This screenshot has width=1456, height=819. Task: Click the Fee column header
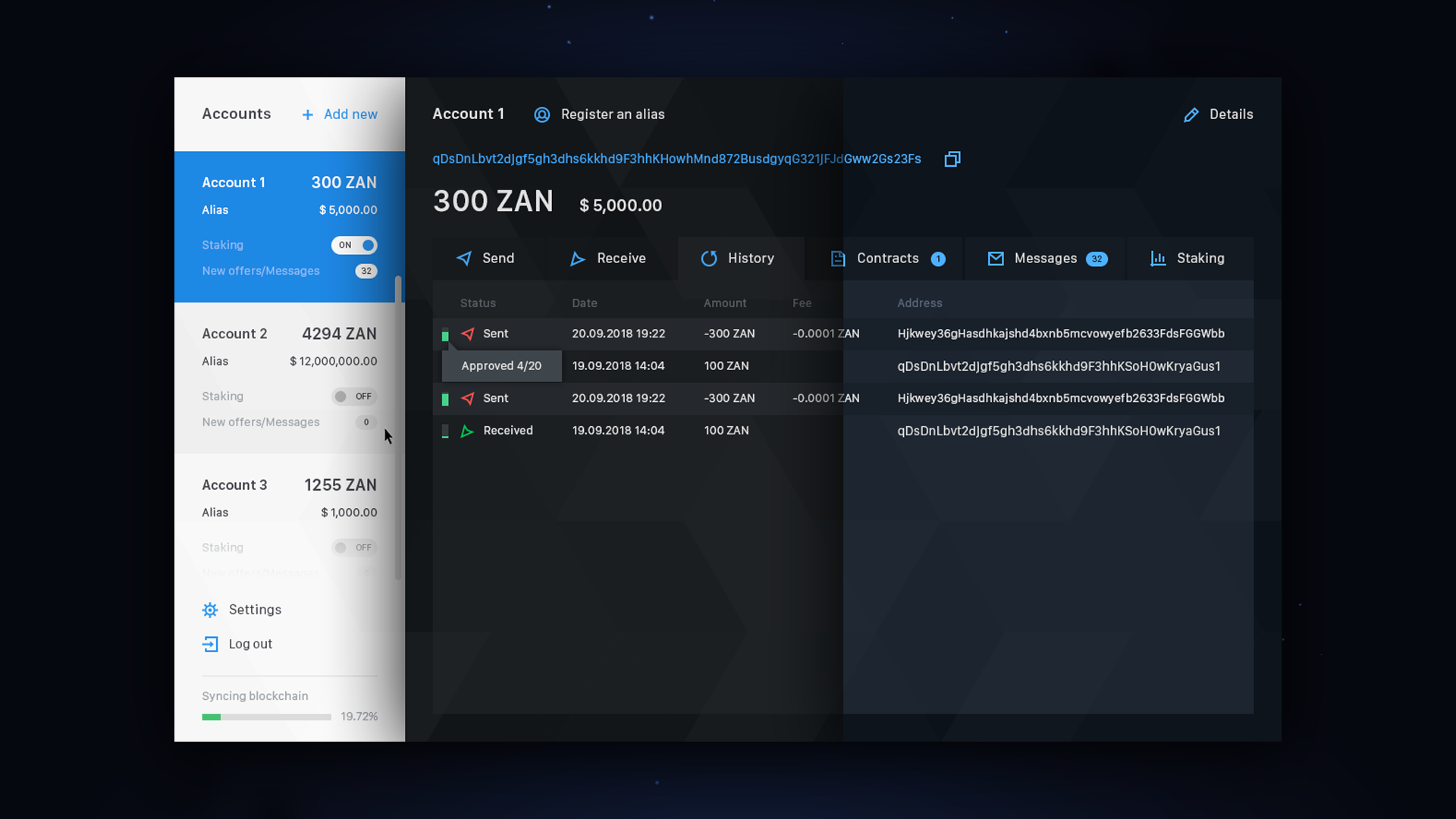(802, 303)
